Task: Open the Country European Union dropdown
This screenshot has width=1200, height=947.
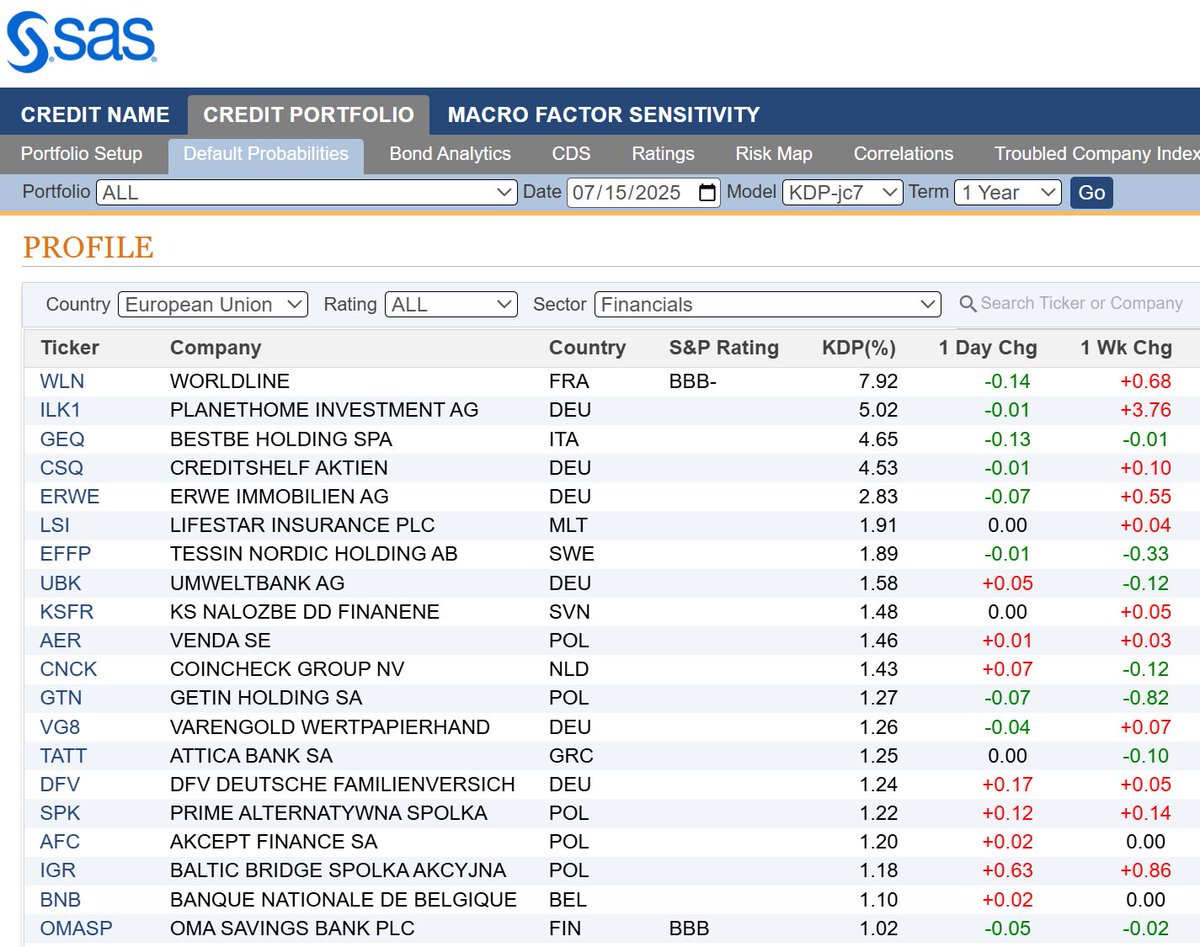Action: [x=213, y=304]
